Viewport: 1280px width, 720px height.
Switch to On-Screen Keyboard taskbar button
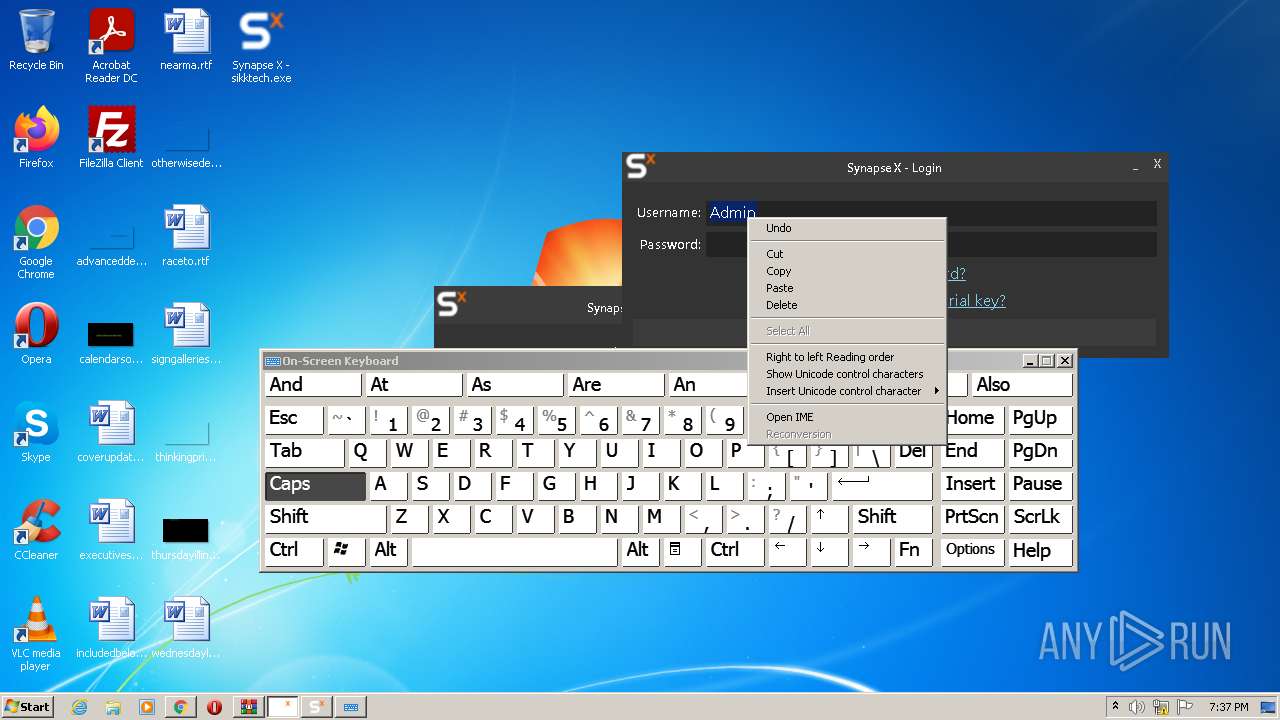click(351, 707)
